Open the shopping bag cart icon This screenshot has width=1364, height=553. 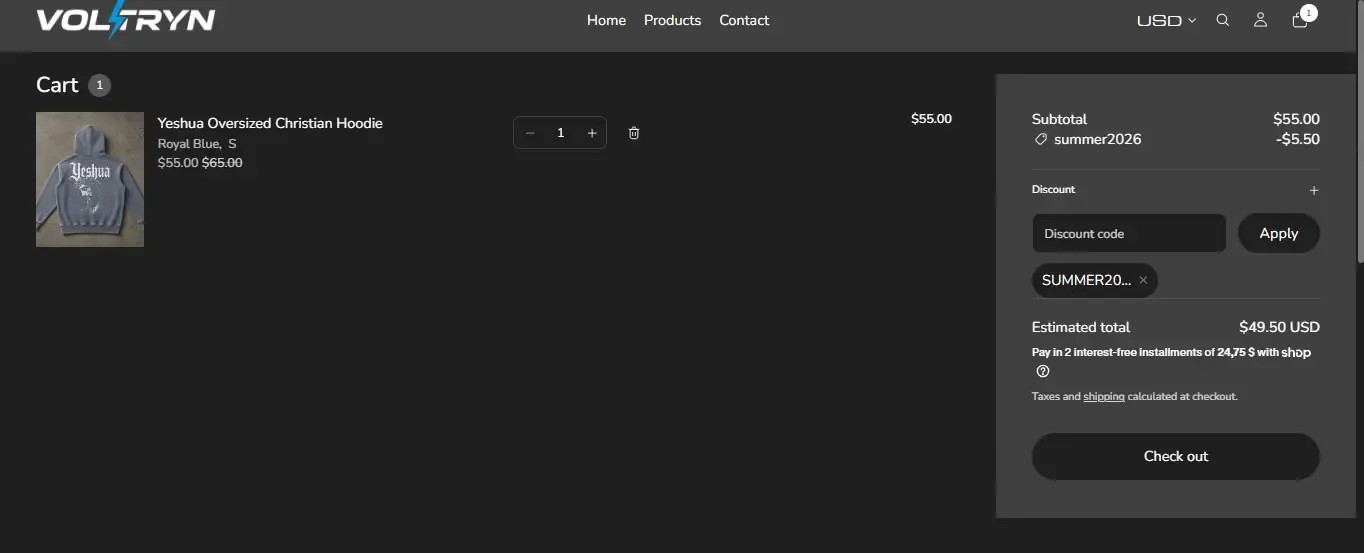[x=1300, y=20]
